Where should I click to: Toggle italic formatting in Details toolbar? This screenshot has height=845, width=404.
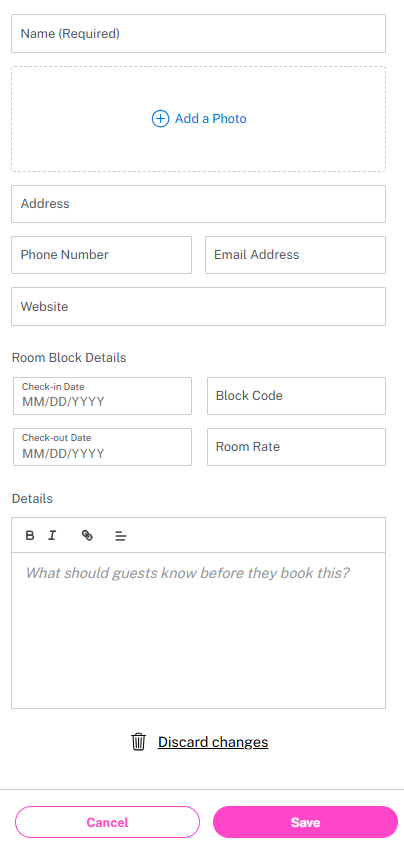[x=52, y=535]
